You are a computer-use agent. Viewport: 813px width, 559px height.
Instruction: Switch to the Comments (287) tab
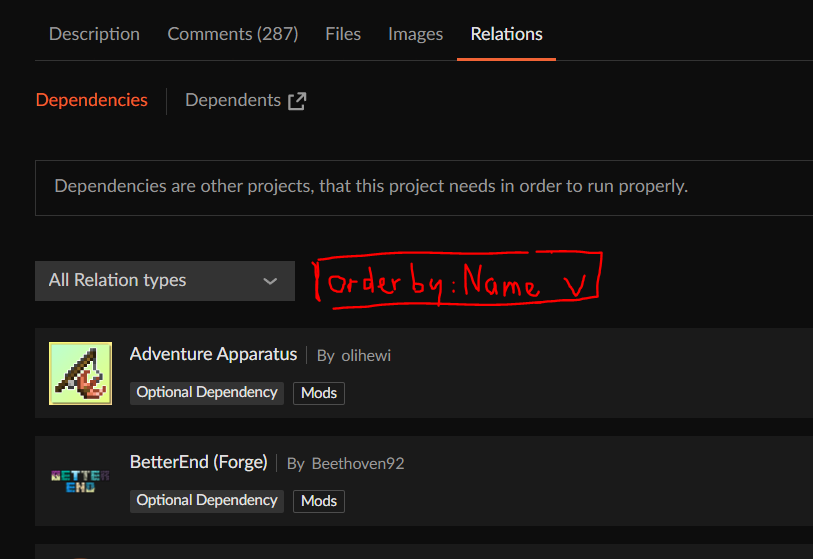[x=232, y=34]
